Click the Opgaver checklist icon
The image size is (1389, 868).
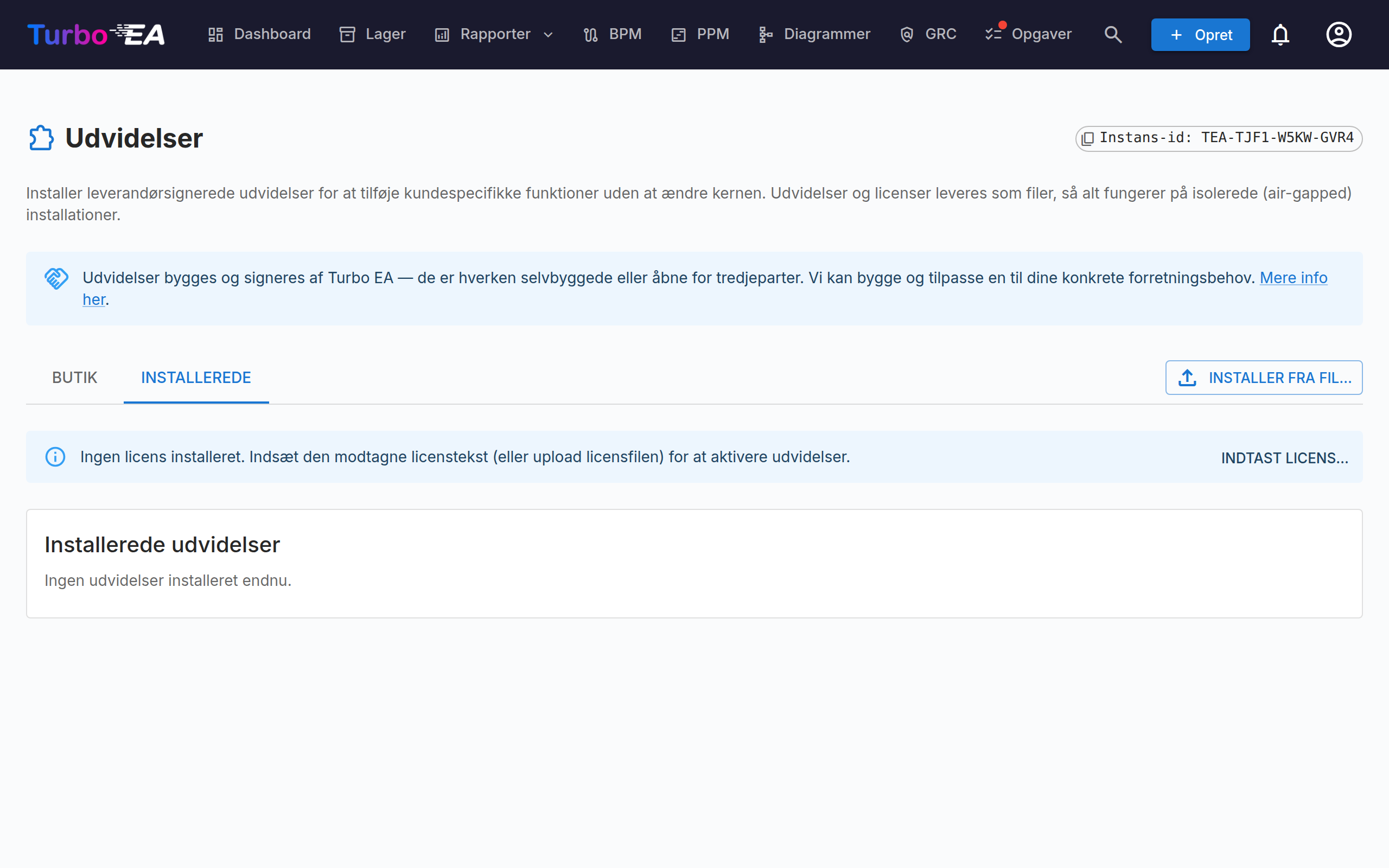(993, 34)
